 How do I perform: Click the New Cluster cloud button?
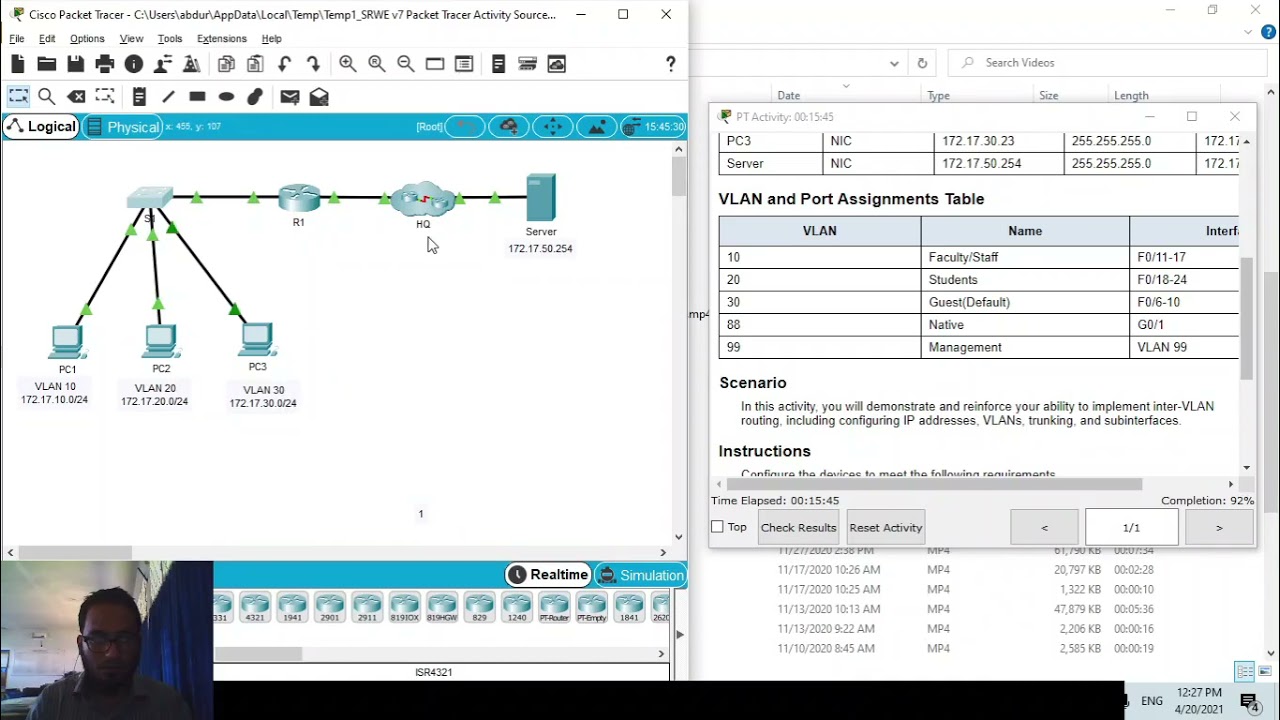coord(509,127)
